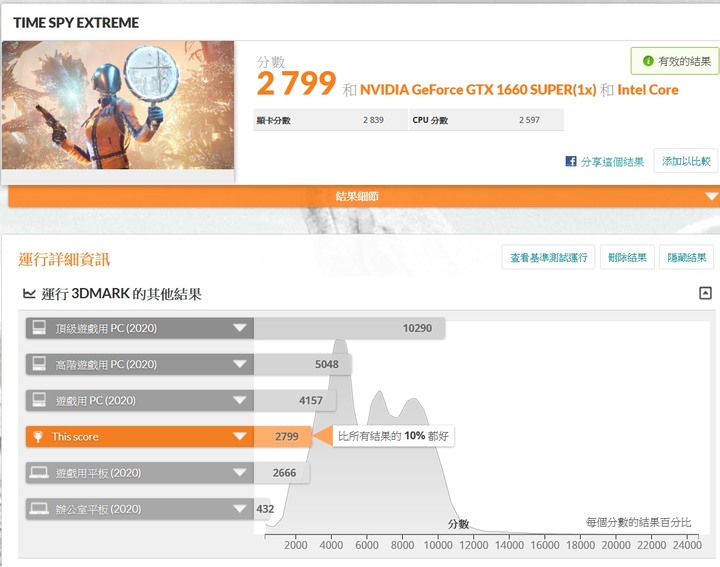Expand the 遊戲用平板 (2020) dropdown arrow

pyautogui.click(x=240, y=472)
